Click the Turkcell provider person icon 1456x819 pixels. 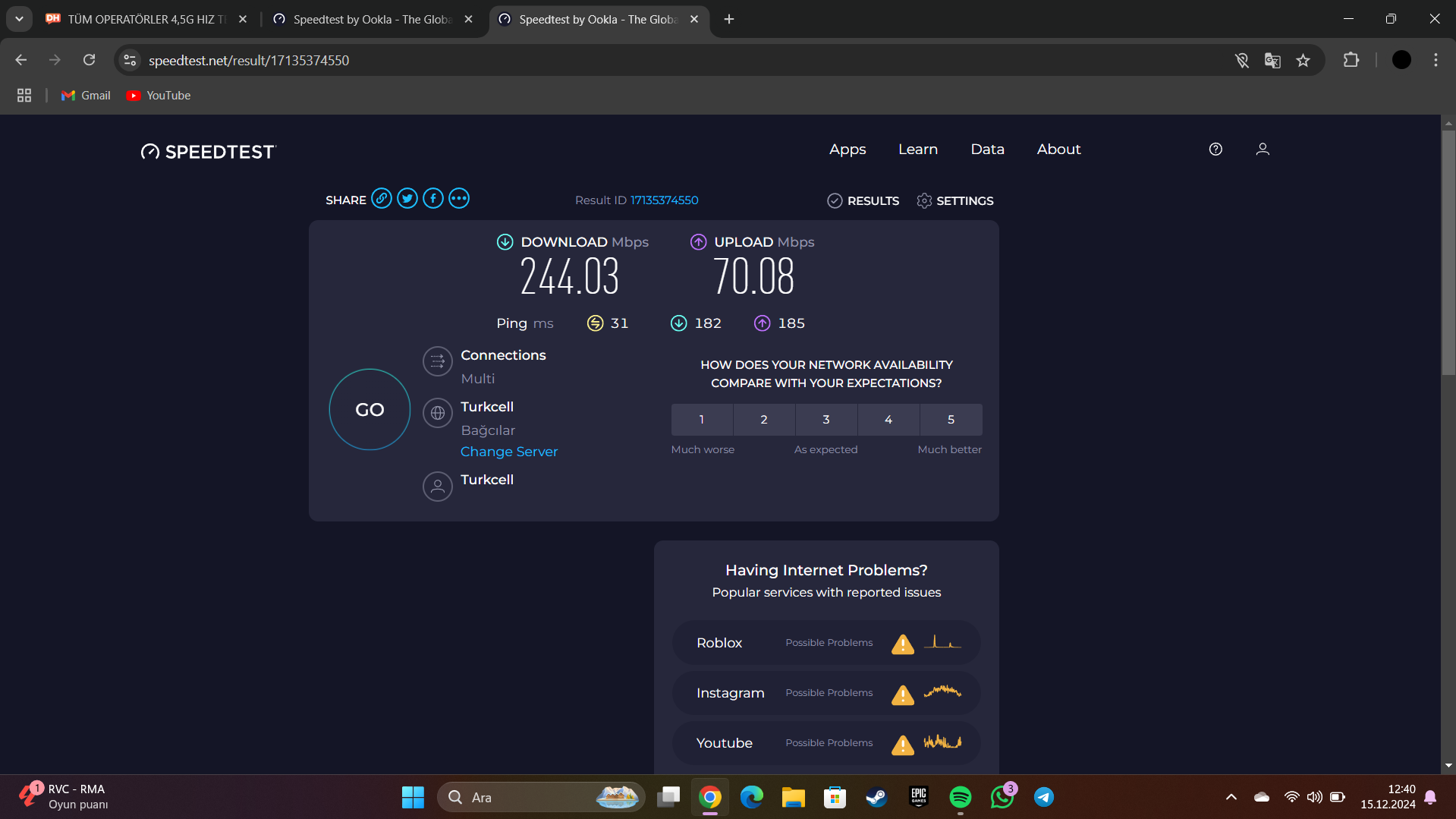438,487
